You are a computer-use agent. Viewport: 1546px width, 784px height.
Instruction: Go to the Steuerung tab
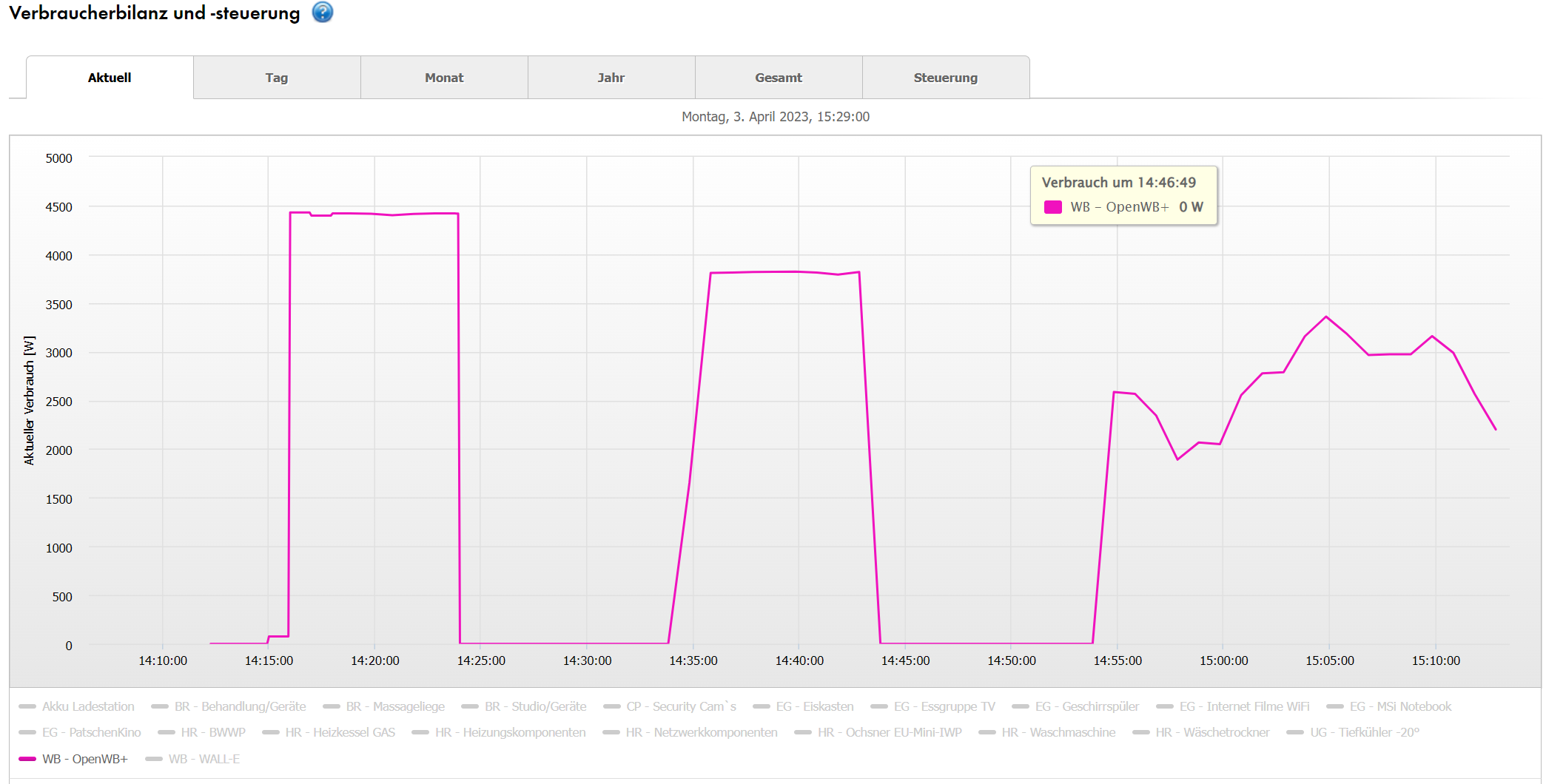[945, 78]
